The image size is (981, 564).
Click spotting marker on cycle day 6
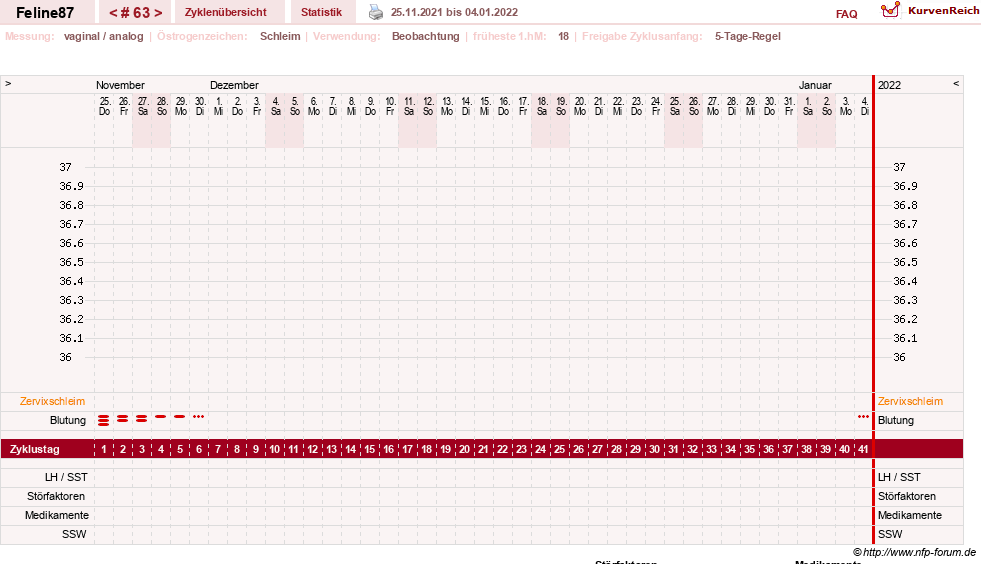click(198, 416)
